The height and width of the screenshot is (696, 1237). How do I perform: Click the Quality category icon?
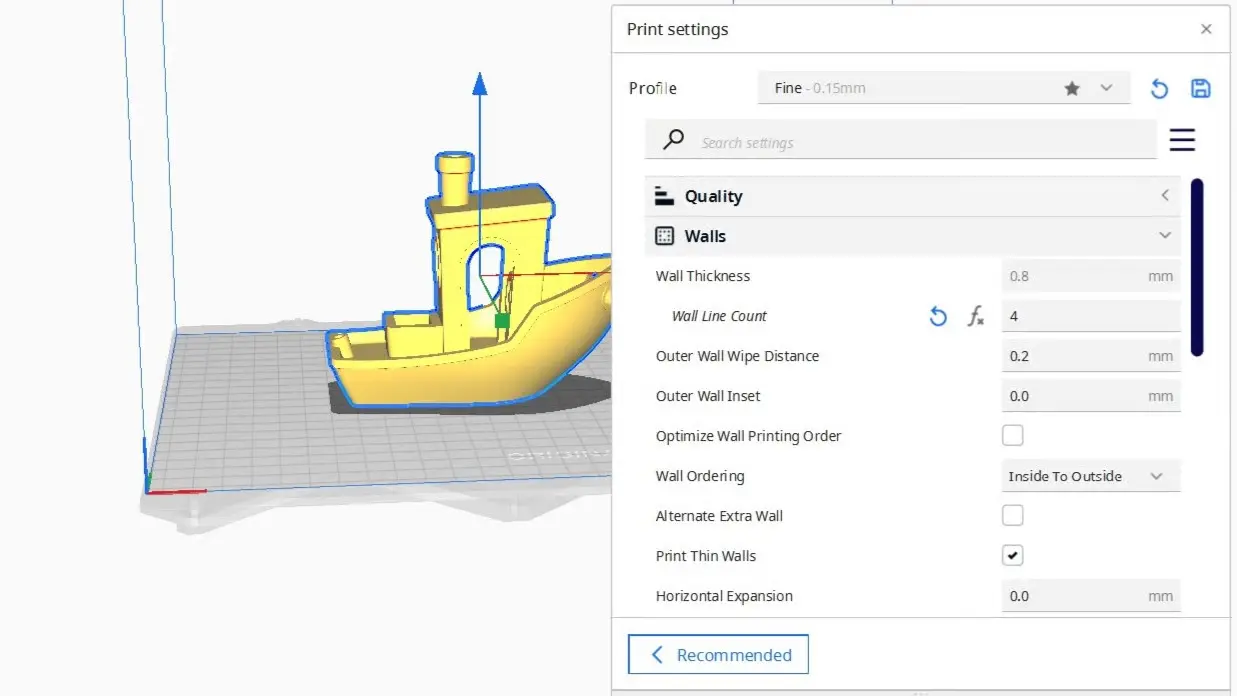pyautogui.click(x=664, y=196)
